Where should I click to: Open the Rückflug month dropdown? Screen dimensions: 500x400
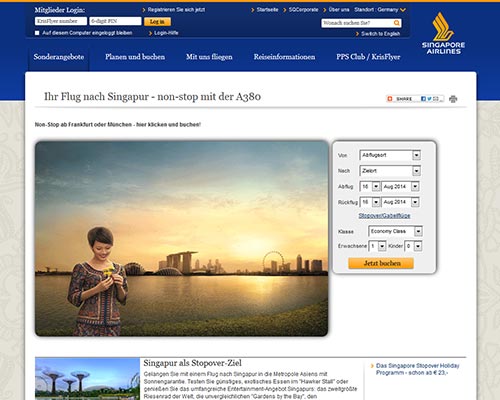(400, 202)
